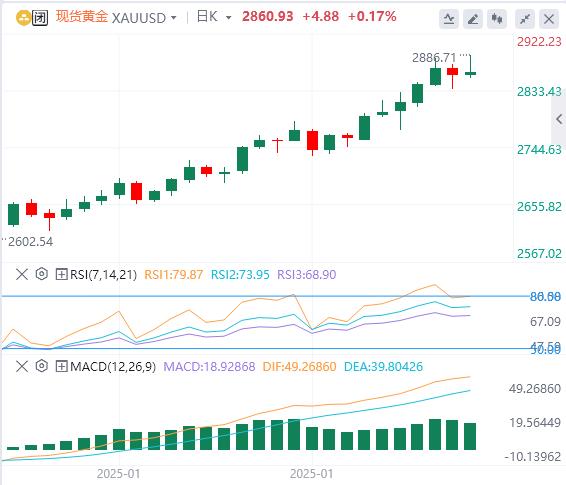The width and height of the screenshot is (566, 485).
Task: Open the daily K period dropdown
Action: pos(228,17)
